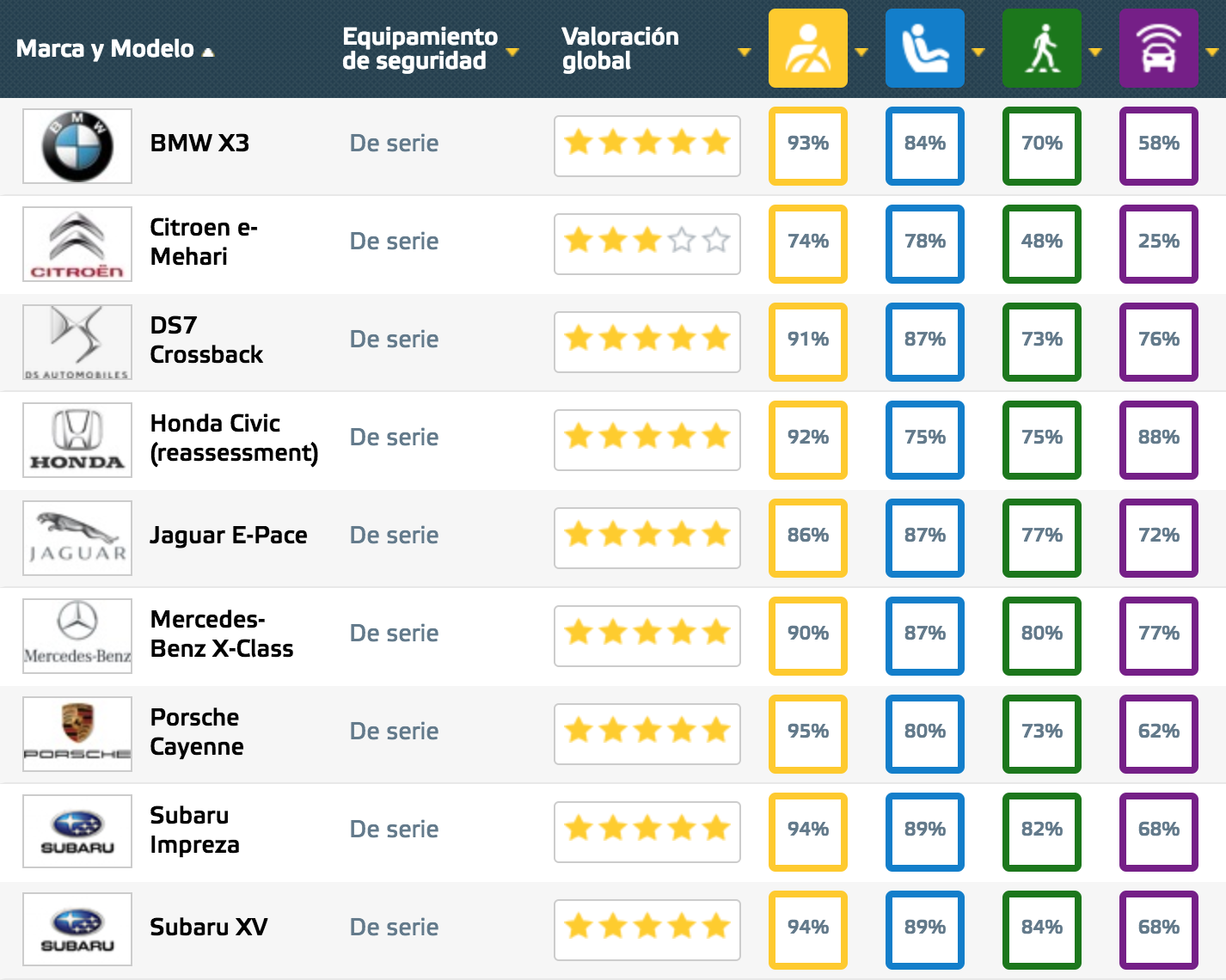
Task: Expand Valoración global sort arrow
Action: coord(745,52)
